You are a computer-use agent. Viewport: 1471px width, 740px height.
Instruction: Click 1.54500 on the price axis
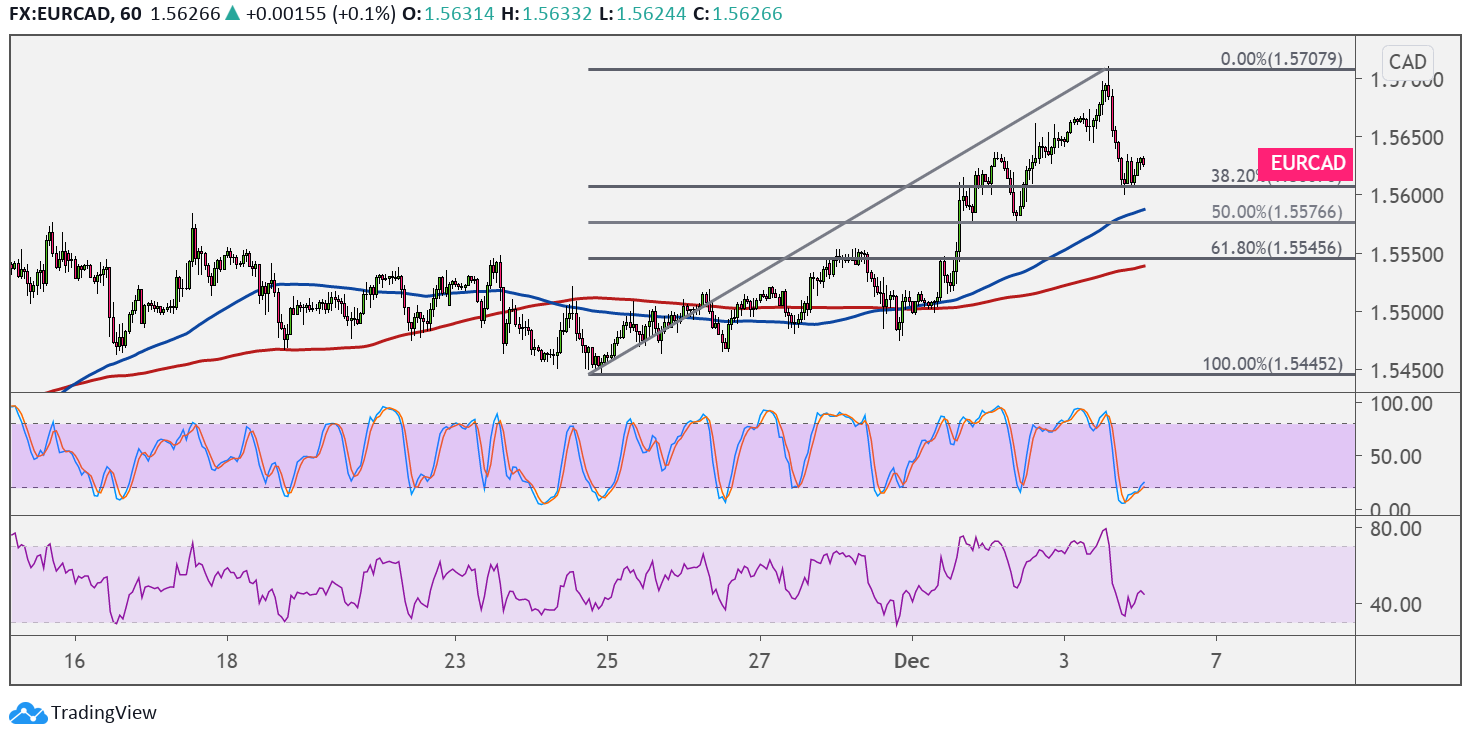[1405, 371]
